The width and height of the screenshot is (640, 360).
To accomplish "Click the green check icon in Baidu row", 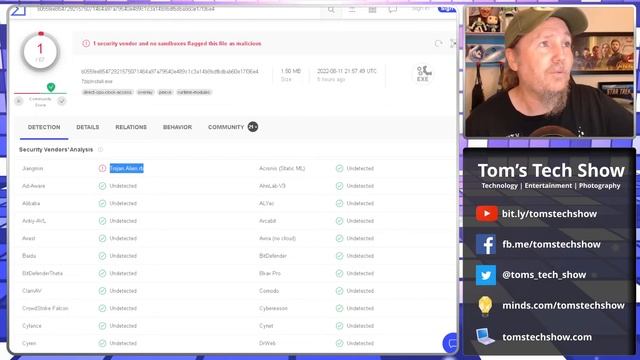I will coord(102,256).
